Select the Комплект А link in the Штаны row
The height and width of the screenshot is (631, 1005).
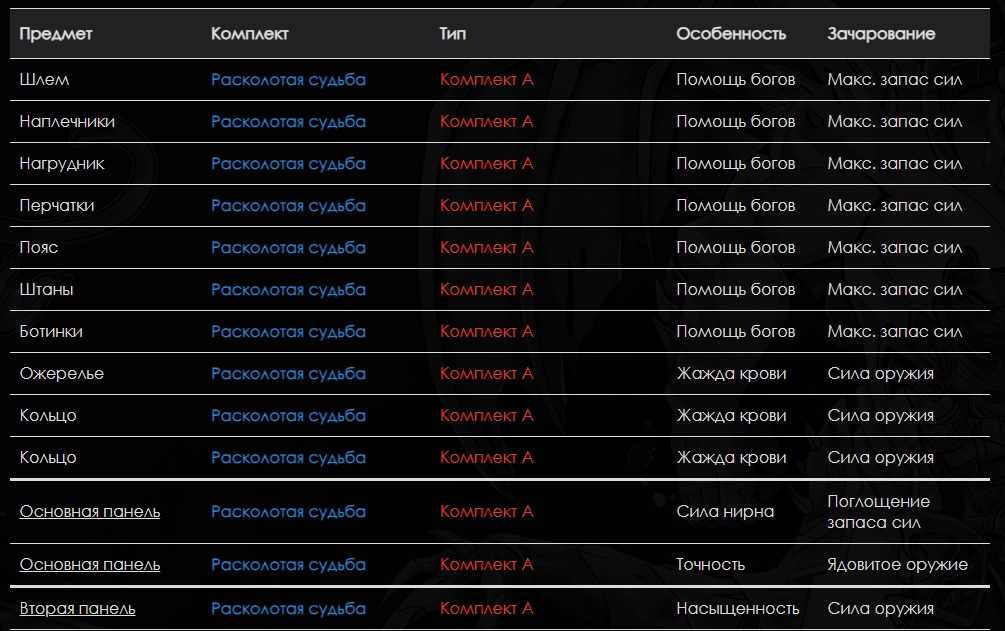486,290
